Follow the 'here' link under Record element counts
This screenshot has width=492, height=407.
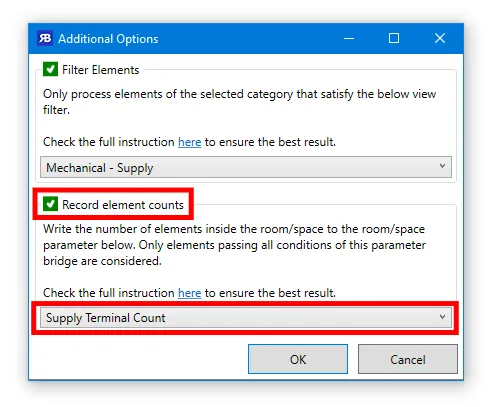(189, 293)
